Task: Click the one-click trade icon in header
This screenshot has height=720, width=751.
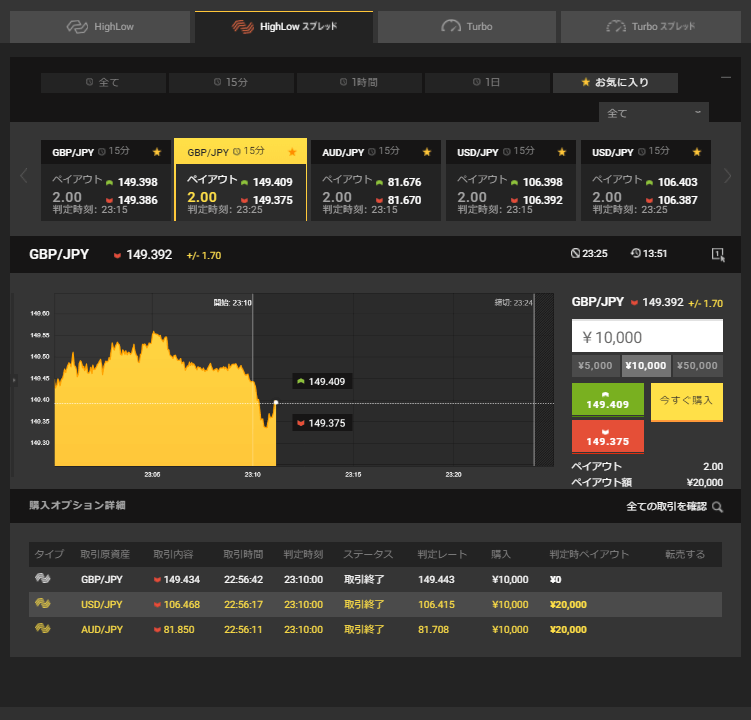Action: [x=718, y=254]
